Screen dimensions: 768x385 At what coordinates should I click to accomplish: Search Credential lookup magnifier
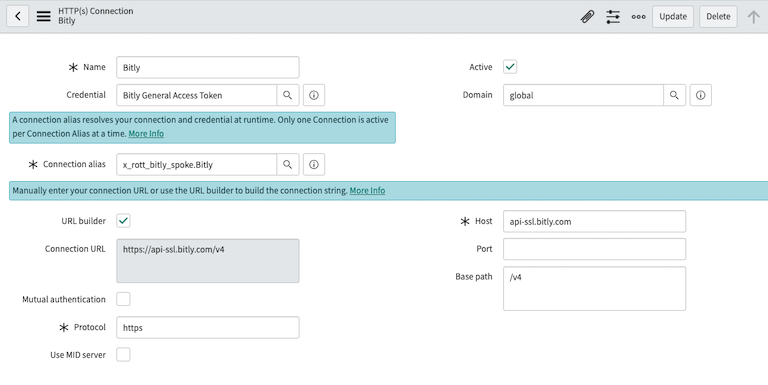pos(288,95)
